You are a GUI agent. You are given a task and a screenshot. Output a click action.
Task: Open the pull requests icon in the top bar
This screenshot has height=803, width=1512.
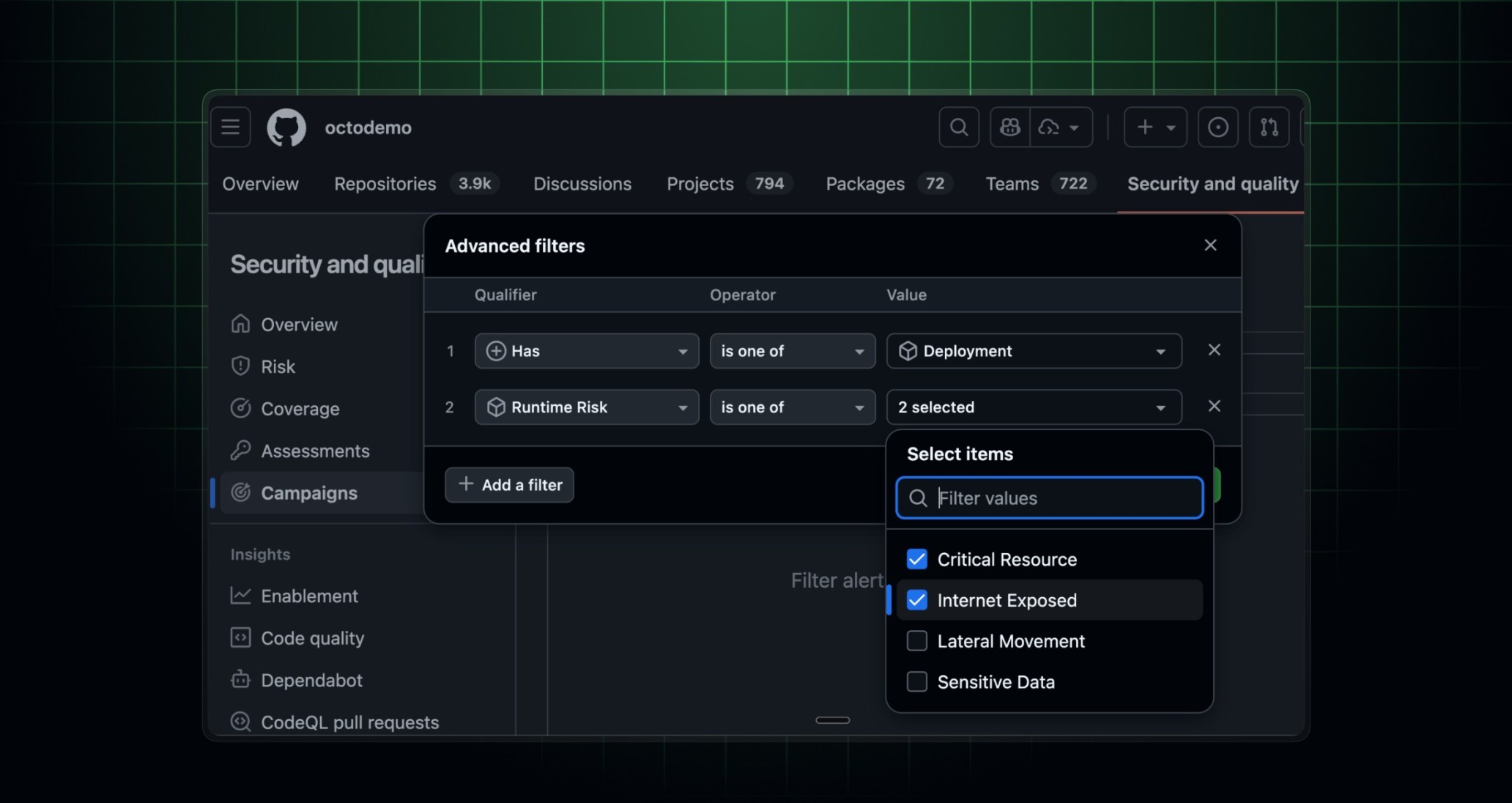pyautogui.click(x=1269, y=127)
